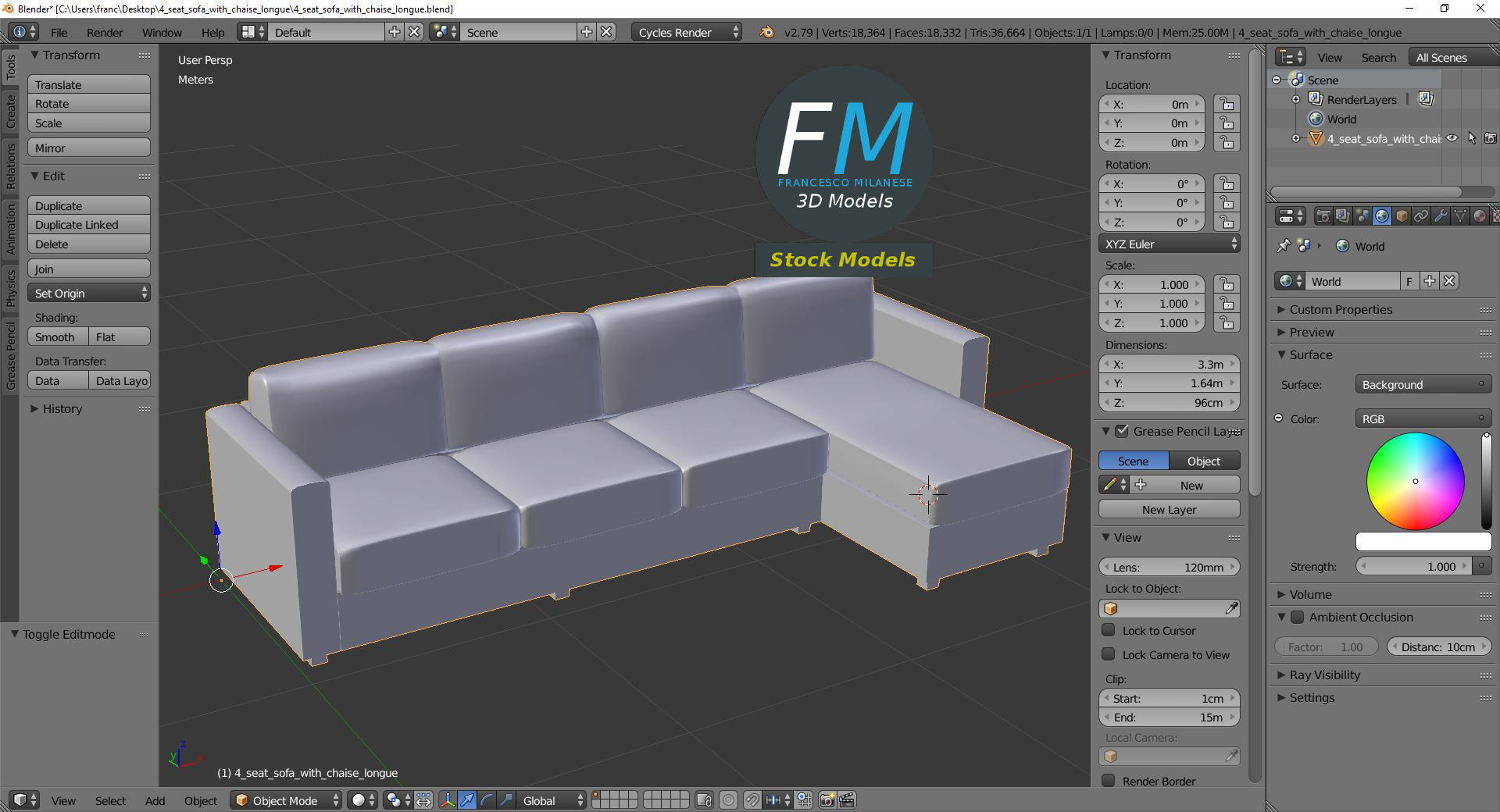Open the Material sphere tab
Screen dimensions: 1500x812
coord(1480,216)
